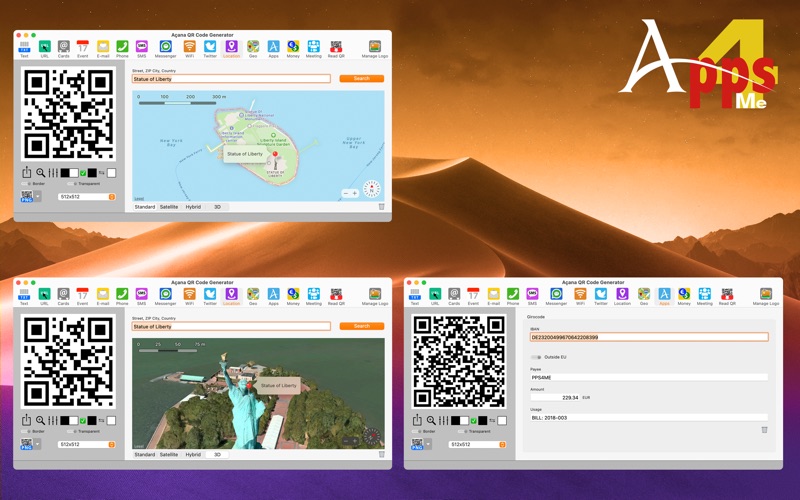Open Event tool in the standard map window
Image resolution: width=800 pixels, height=500 pixels.
pyautogui.click(x=83, y=49)
